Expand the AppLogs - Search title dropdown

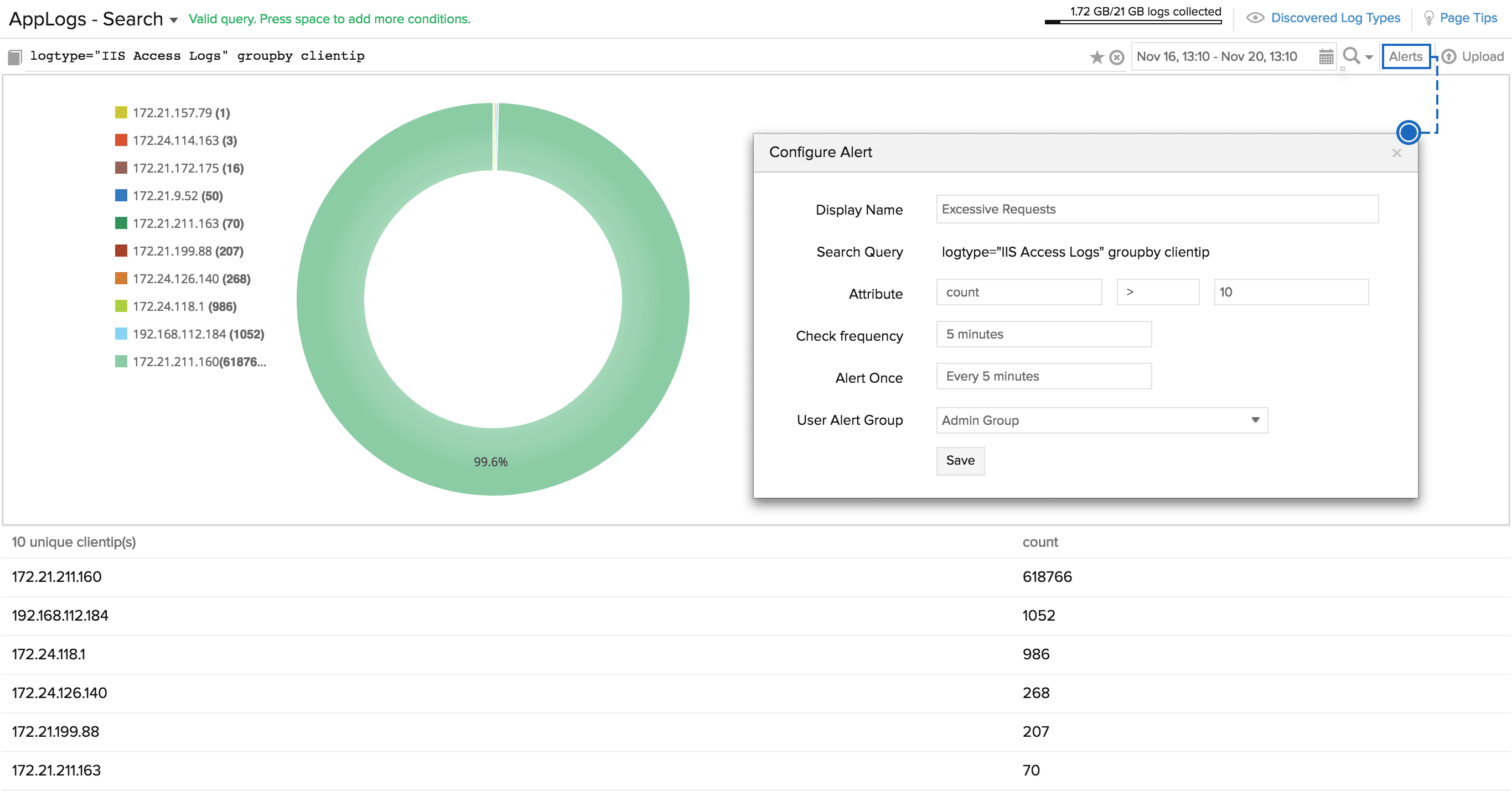click(x=174, y=20)
